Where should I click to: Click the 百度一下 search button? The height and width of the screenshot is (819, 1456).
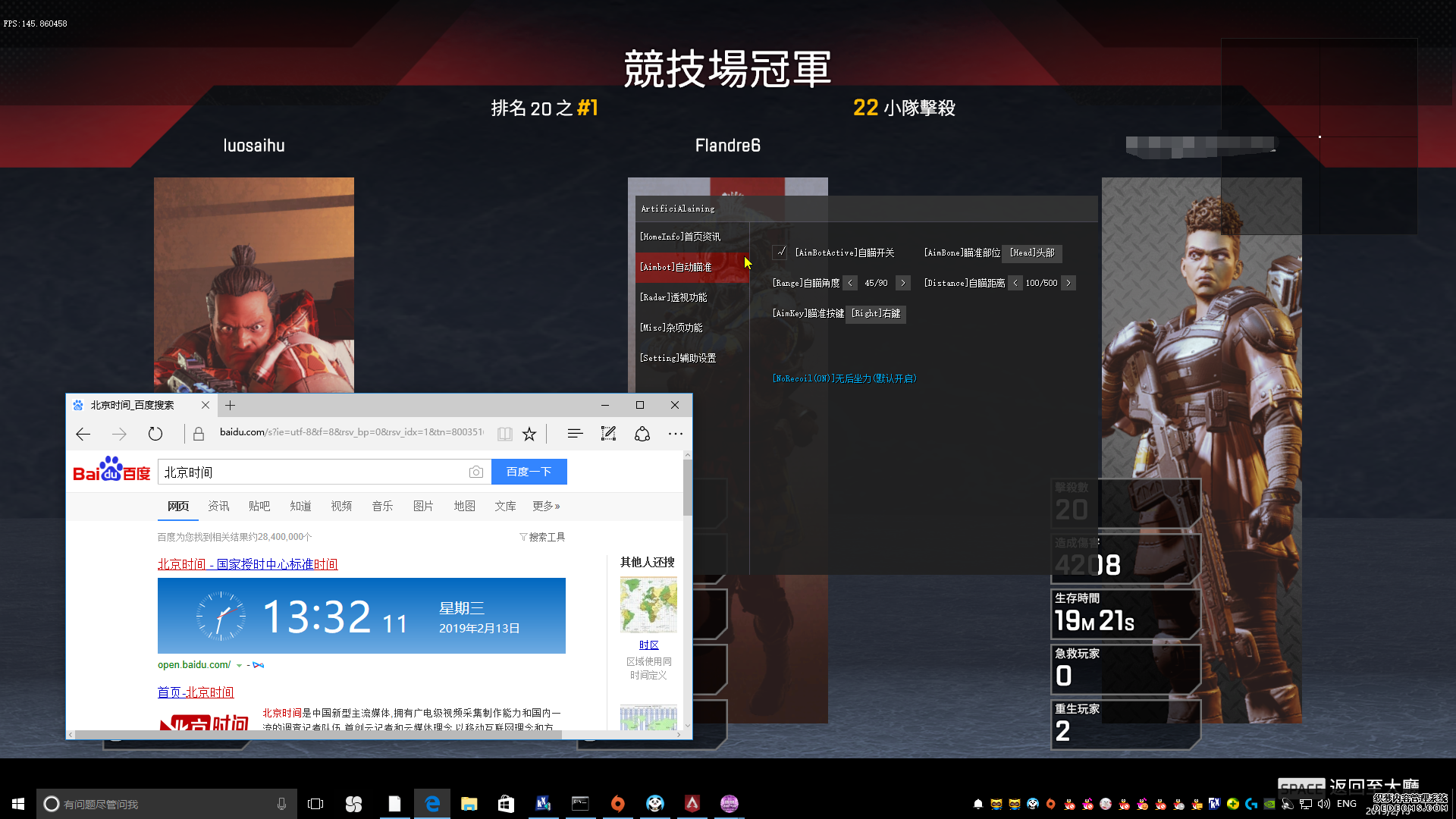pyautogui.click(x=529, y=472)
